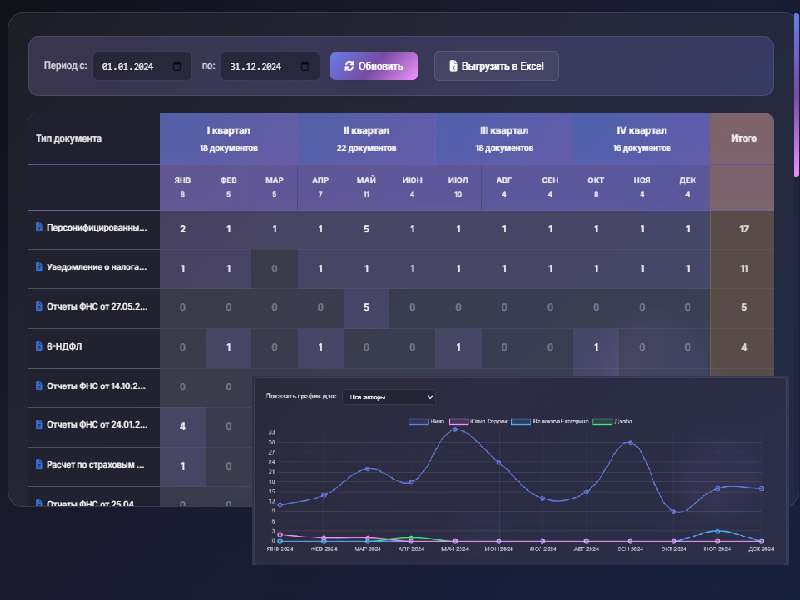Focus the start date field showing 01.01.2024
The height and width of the screenshot is (600, 800).
[130, 67]
